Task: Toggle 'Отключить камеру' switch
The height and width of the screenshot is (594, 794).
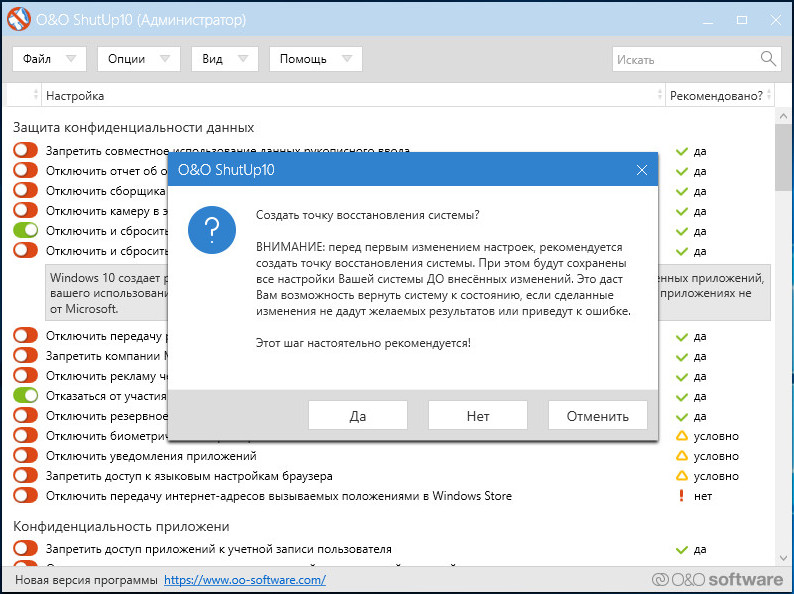Action: pos(26,210)
